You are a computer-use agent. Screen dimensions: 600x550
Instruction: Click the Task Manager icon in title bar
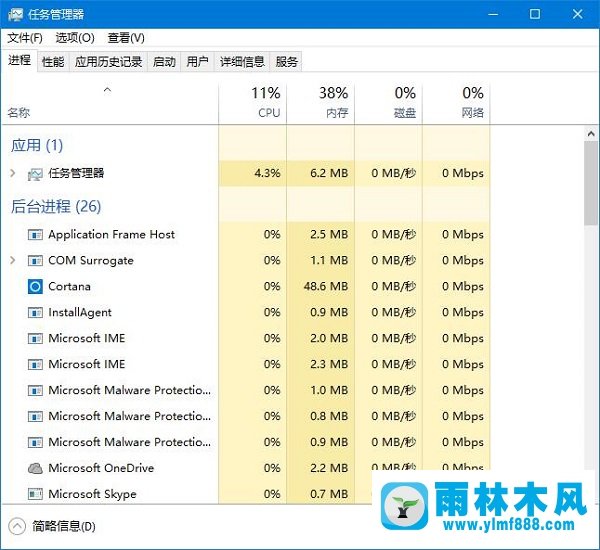point(15,15)
